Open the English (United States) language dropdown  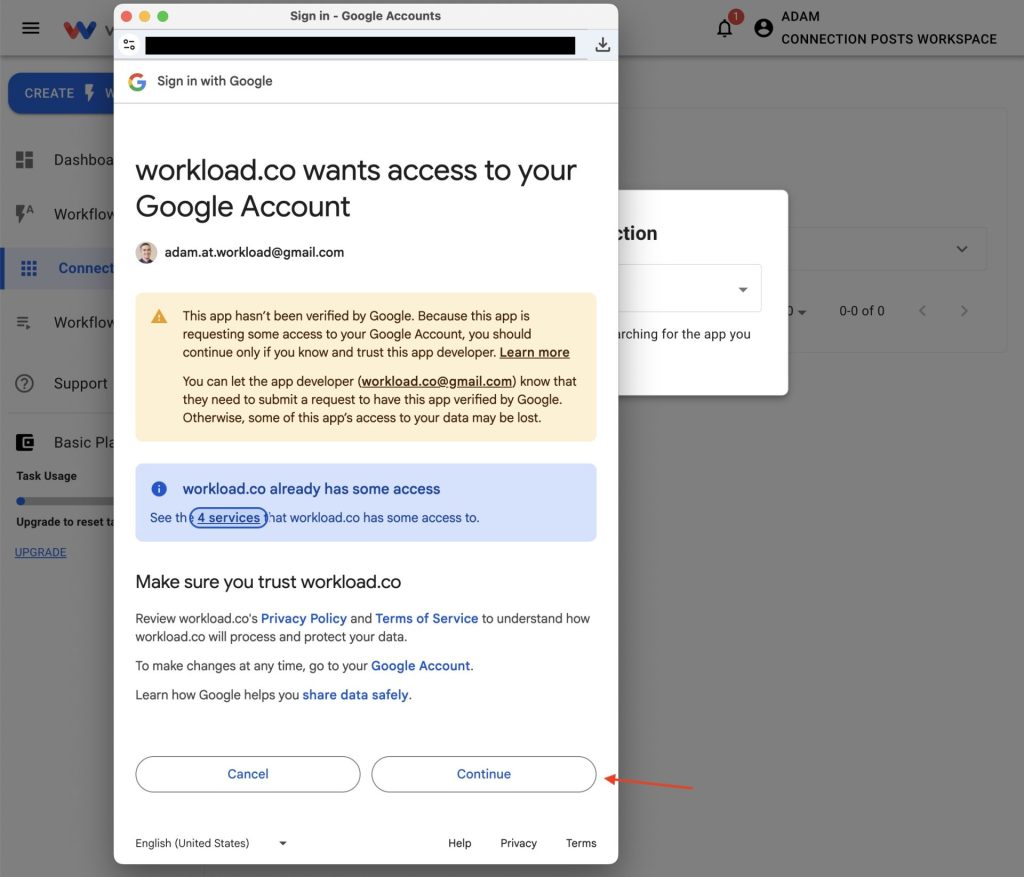tap(211, 843)
